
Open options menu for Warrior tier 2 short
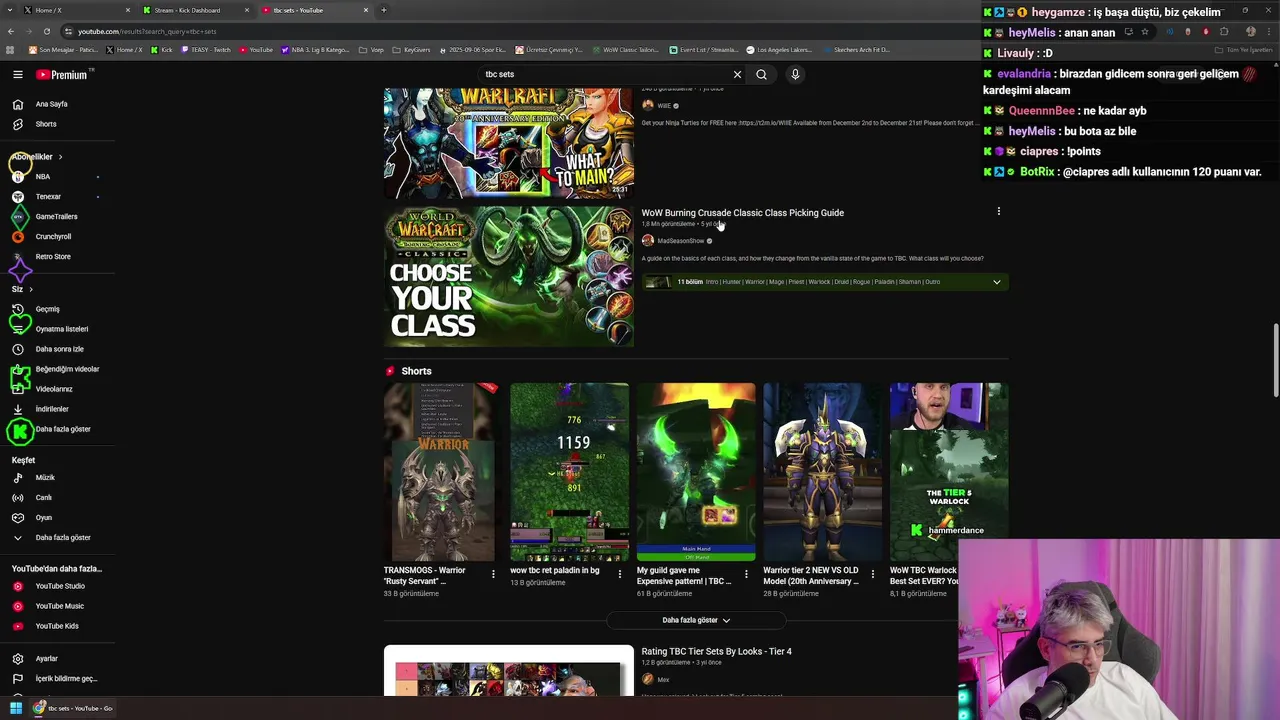872,574
